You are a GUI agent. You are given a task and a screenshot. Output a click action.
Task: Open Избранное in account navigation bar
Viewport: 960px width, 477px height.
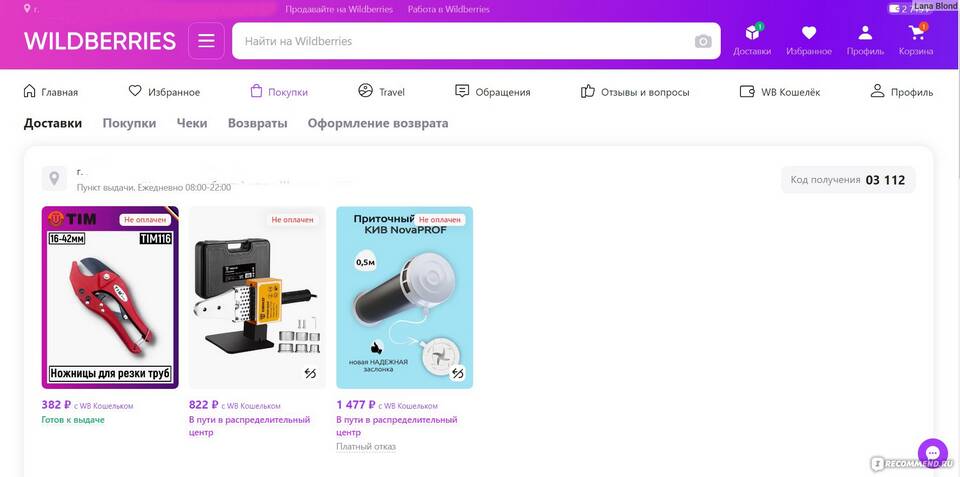(x=164, y=92)
